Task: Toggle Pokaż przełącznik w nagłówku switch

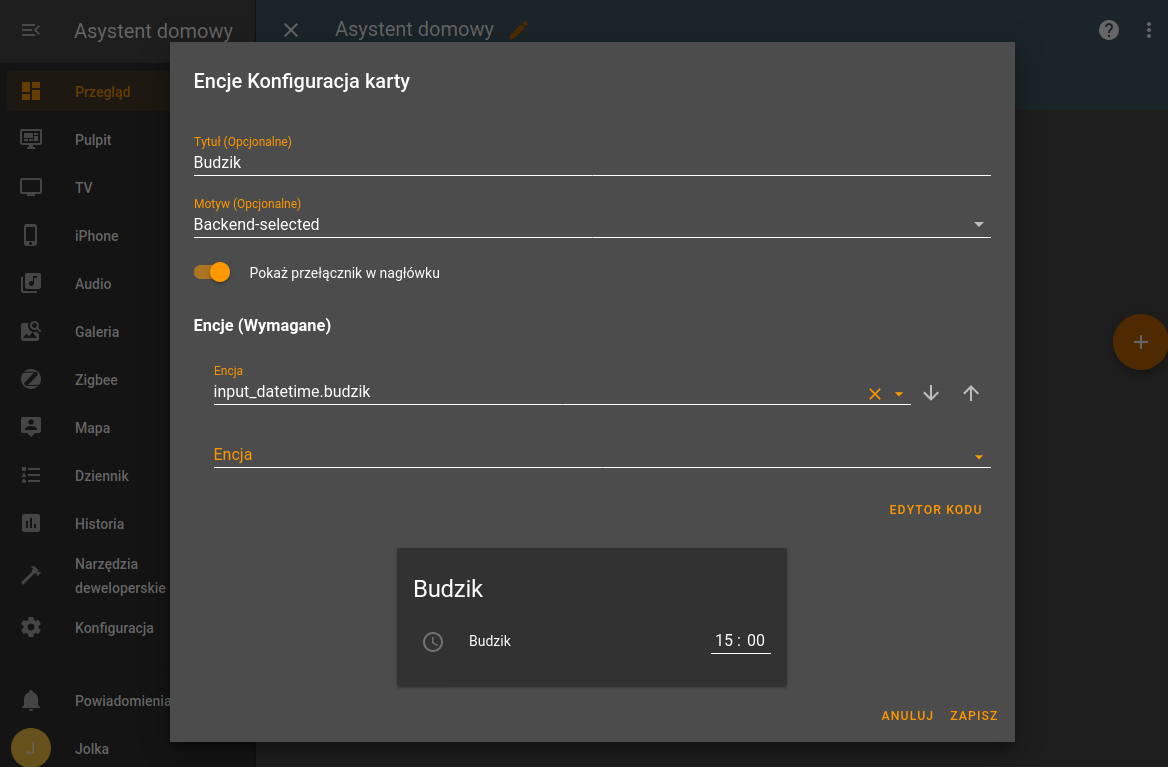Action: [212, 273]
